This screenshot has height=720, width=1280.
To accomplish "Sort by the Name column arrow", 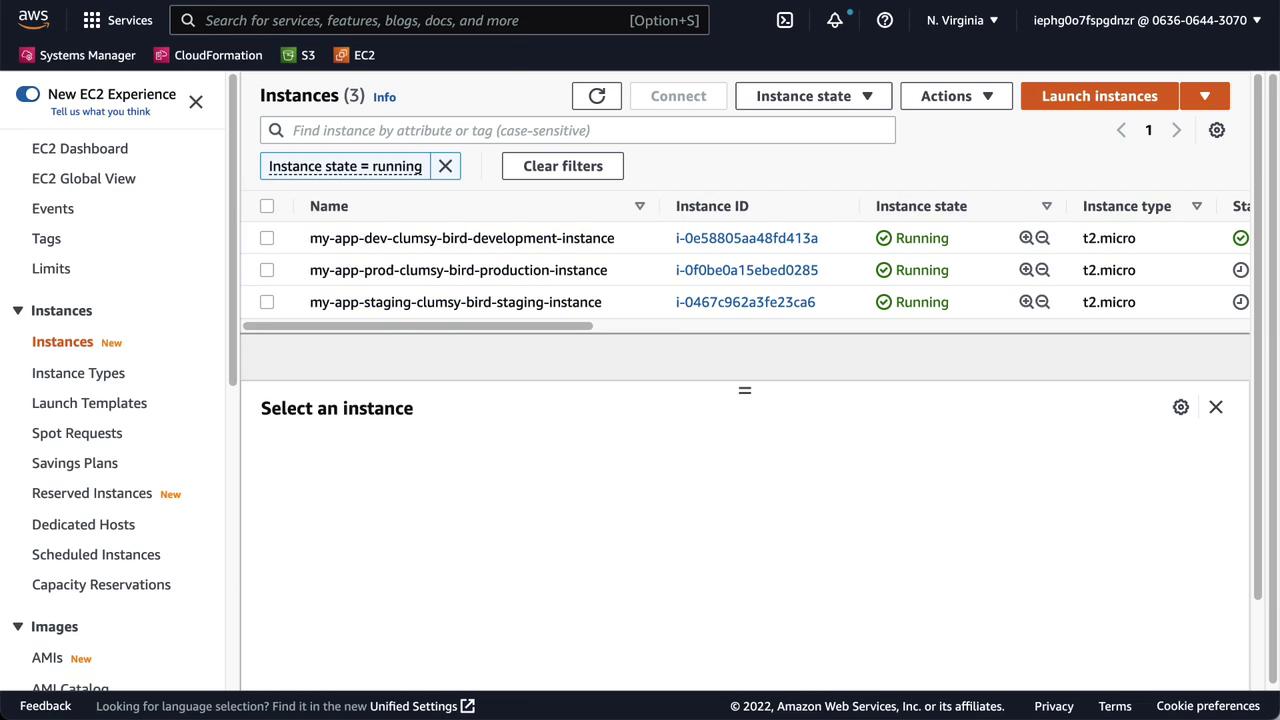I will point(640,206).
